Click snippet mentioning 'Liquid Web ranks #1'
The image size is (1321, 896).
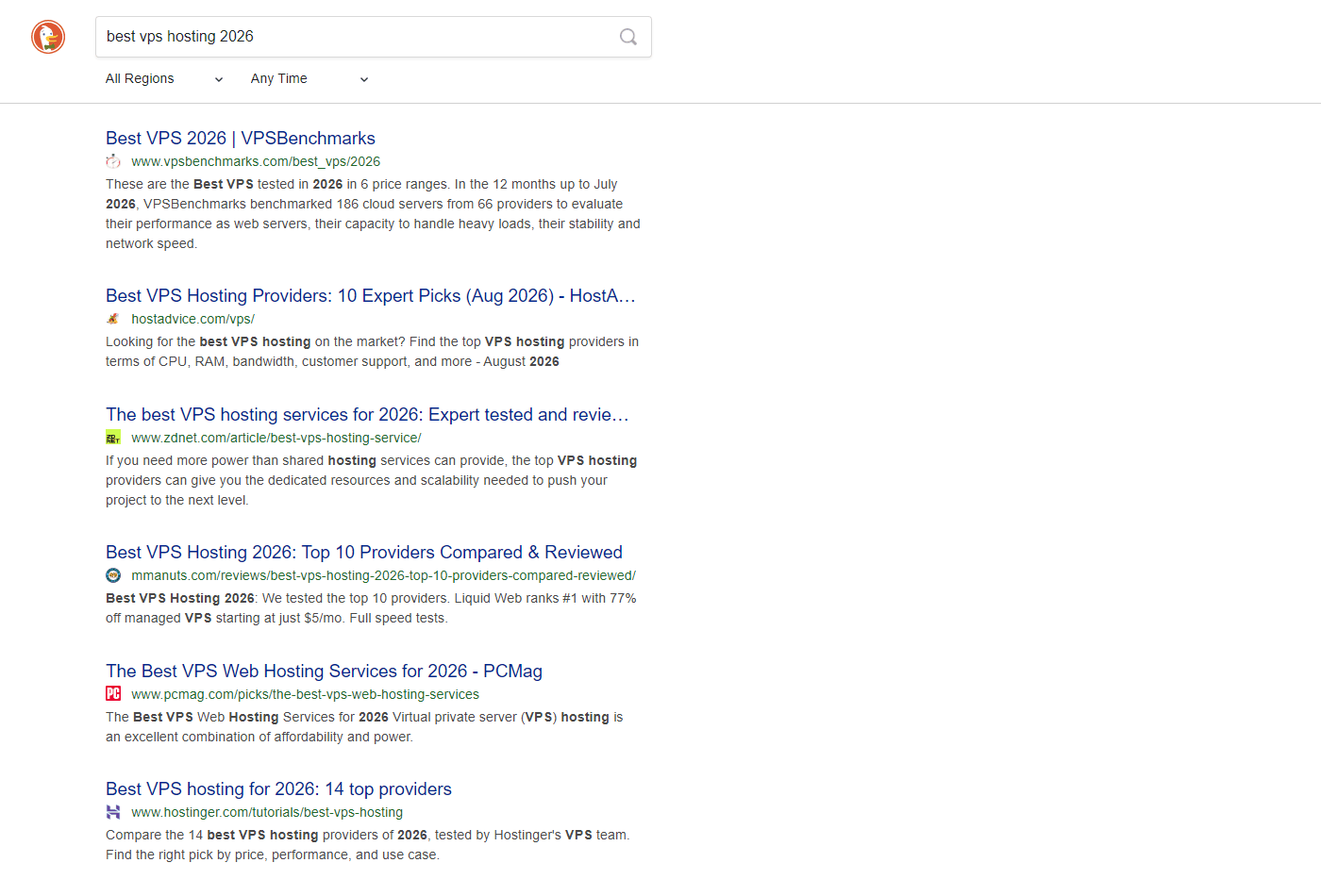(x=371, y=608)
